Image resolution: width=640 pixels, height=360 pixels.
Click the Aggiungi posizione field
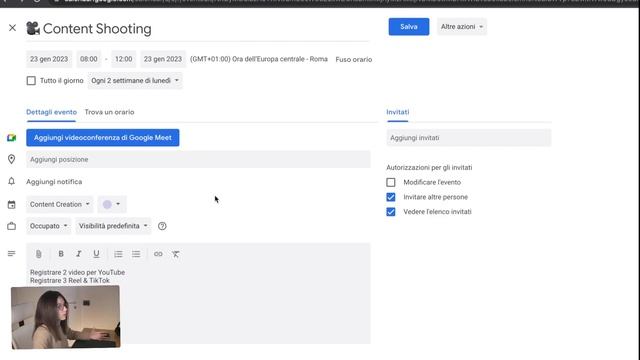pos(198,159)
